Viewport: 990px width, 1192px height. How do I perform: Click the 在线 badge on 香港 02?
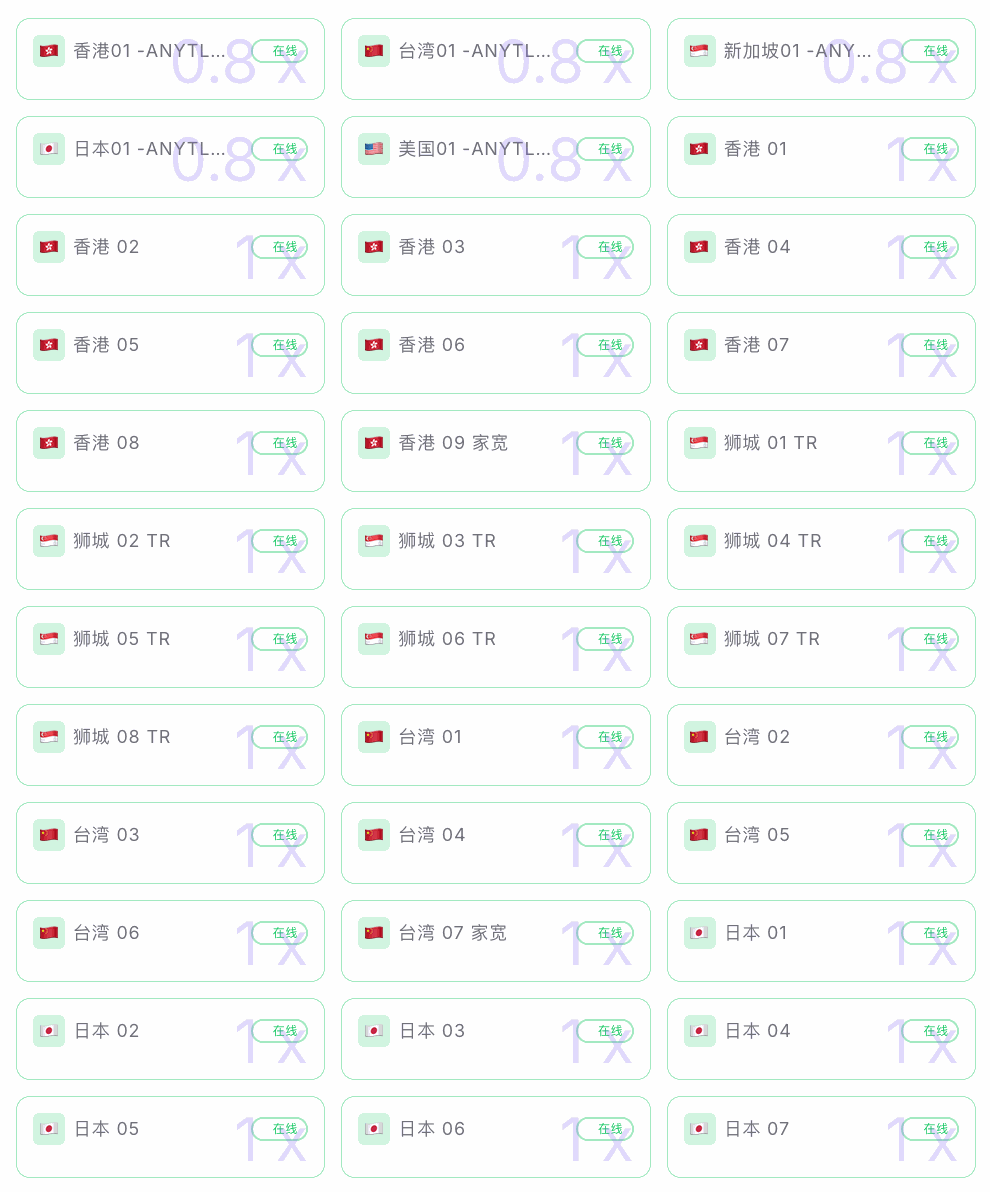[x=280, y=247]
